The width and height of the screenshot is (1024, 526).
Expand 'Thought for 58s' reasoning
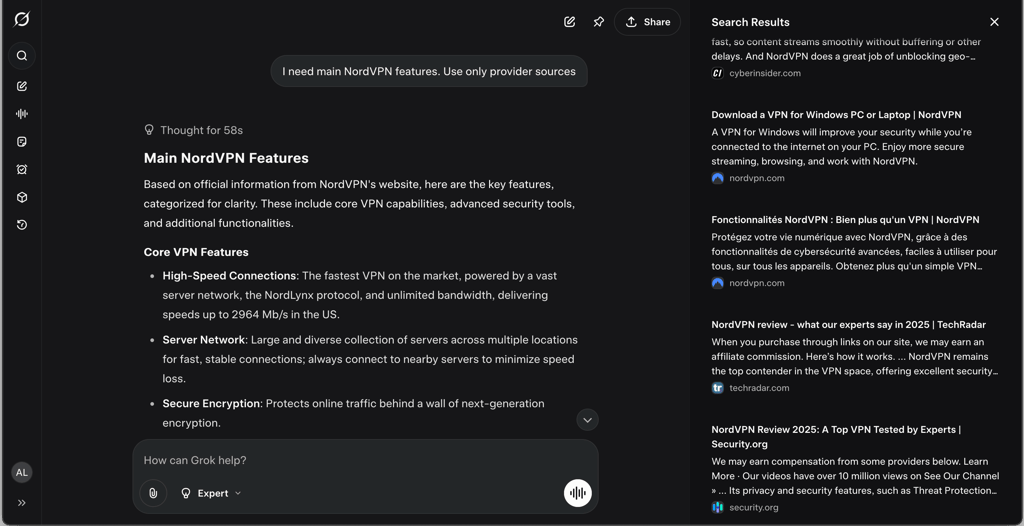point(193,130)
